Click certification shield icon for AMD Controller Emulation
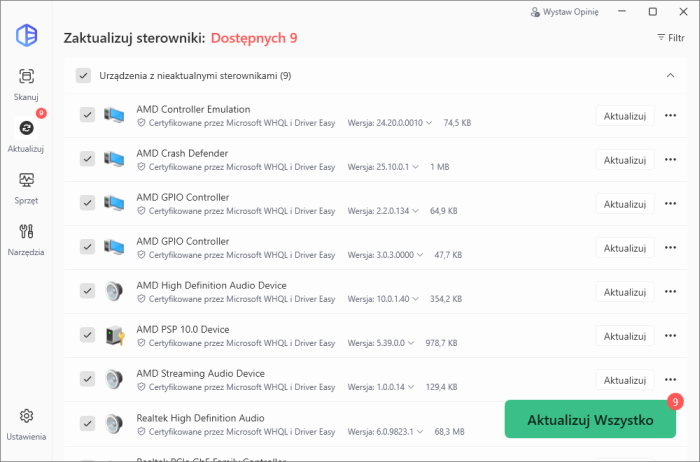 141,123
